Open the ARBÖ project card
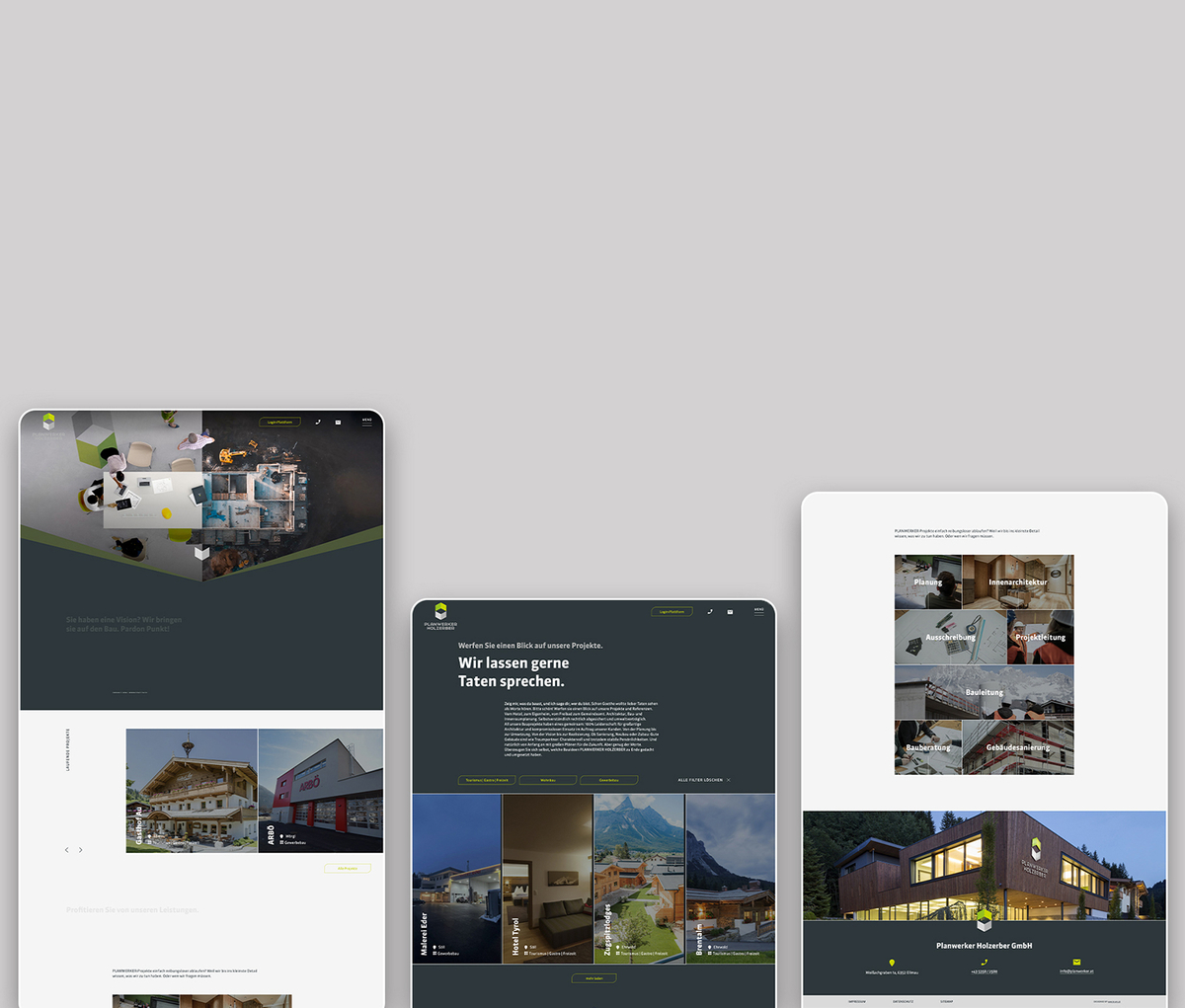Screen dimensions: 1185x1008 coord(321,791)
